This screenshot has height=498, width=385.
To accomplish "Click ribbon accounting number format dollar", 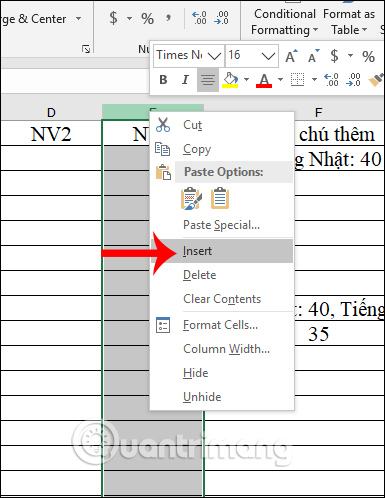I will pyautogui.click(x=113, y=18).
